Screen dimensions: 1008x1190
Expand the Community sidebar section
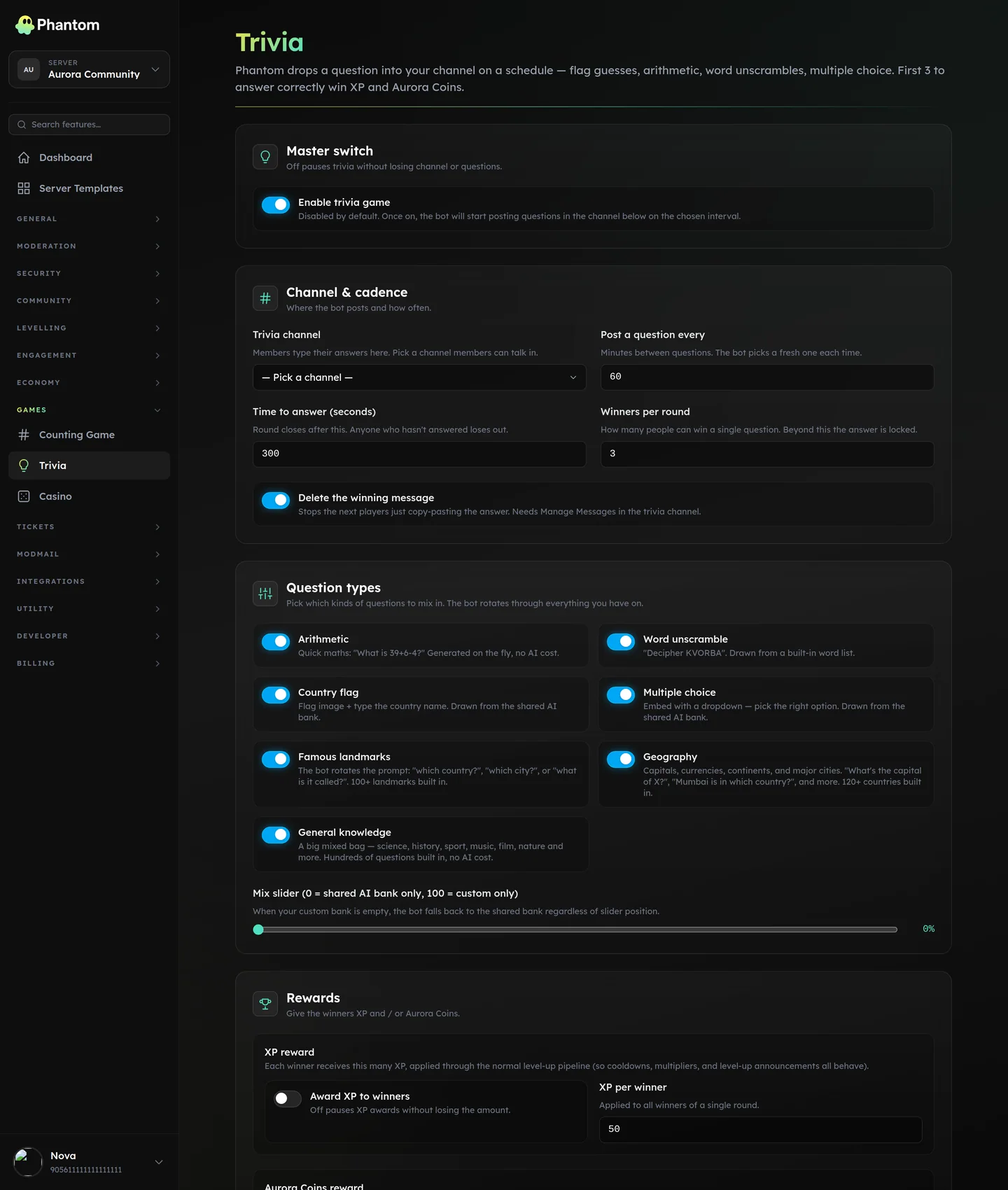point(89,301)
